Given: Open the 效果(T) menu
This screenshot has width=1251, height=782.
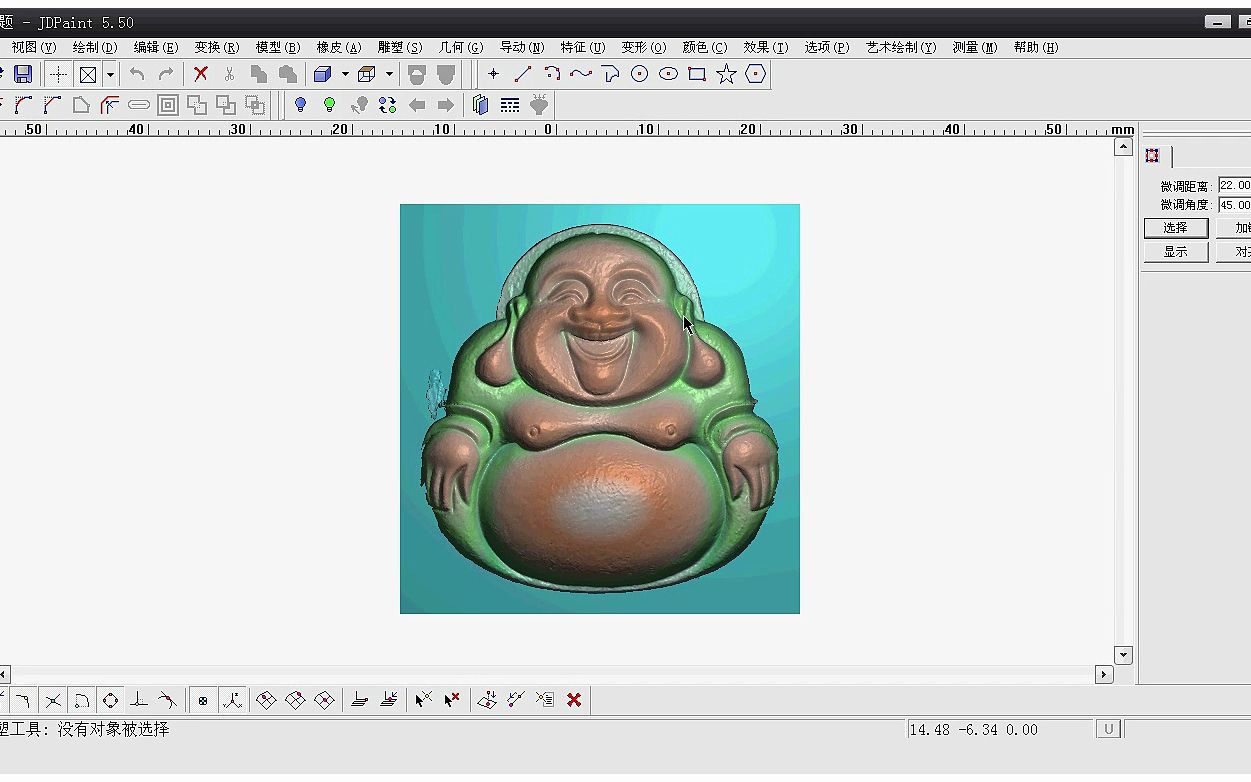Looking at the screenshot, I should tap(766, 47).
